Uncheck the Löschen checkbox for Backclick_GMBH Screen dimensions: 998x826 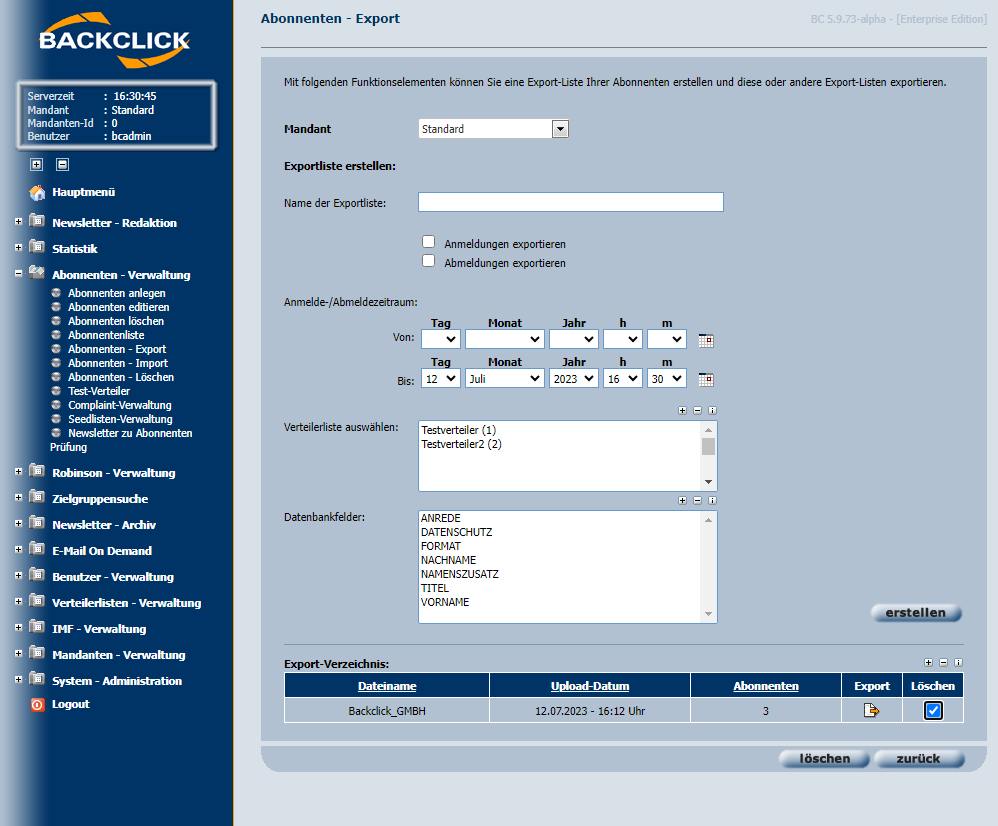933,711
